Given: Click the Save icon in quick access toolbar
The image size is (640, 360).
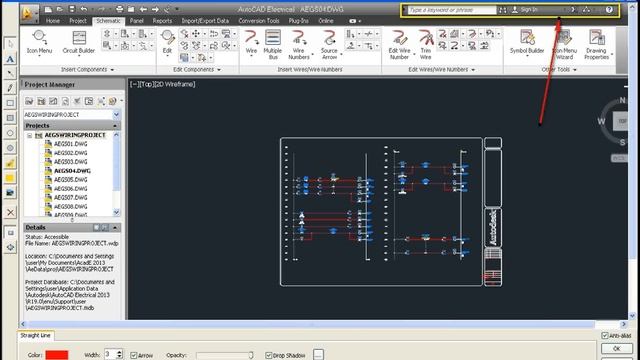Looking at the screenshot, I should tap(72, 9).
